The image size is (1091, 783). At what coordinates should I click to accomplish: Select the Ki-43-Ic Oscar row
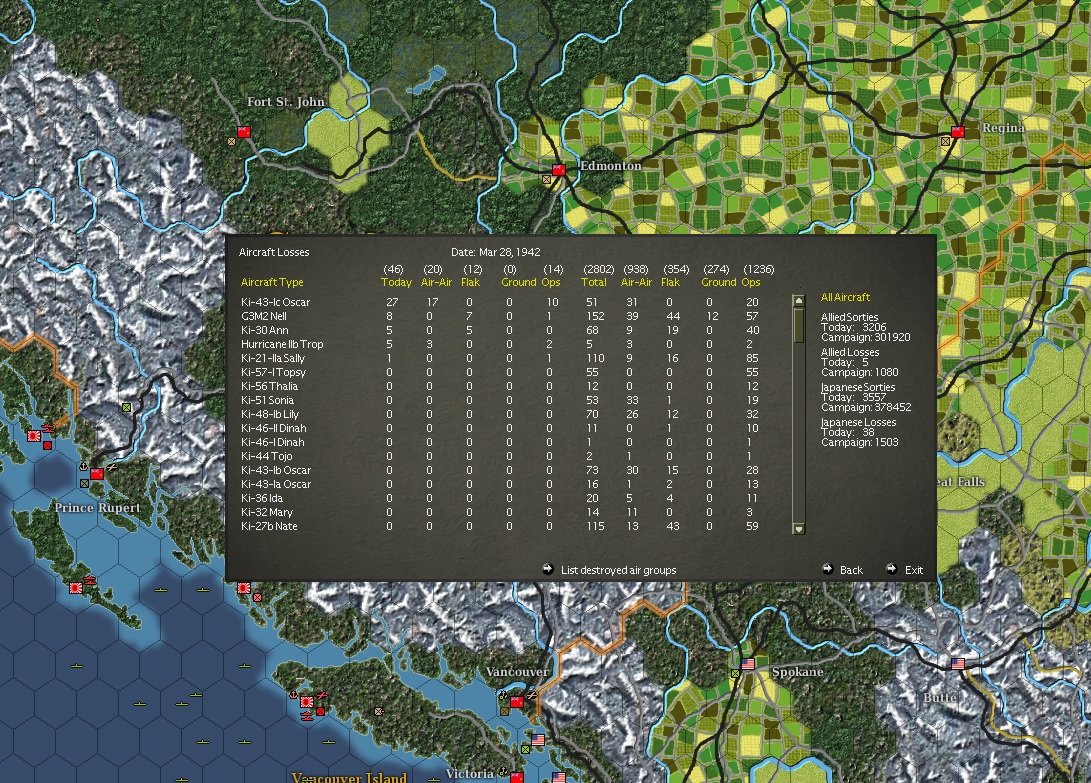[500, 302]
